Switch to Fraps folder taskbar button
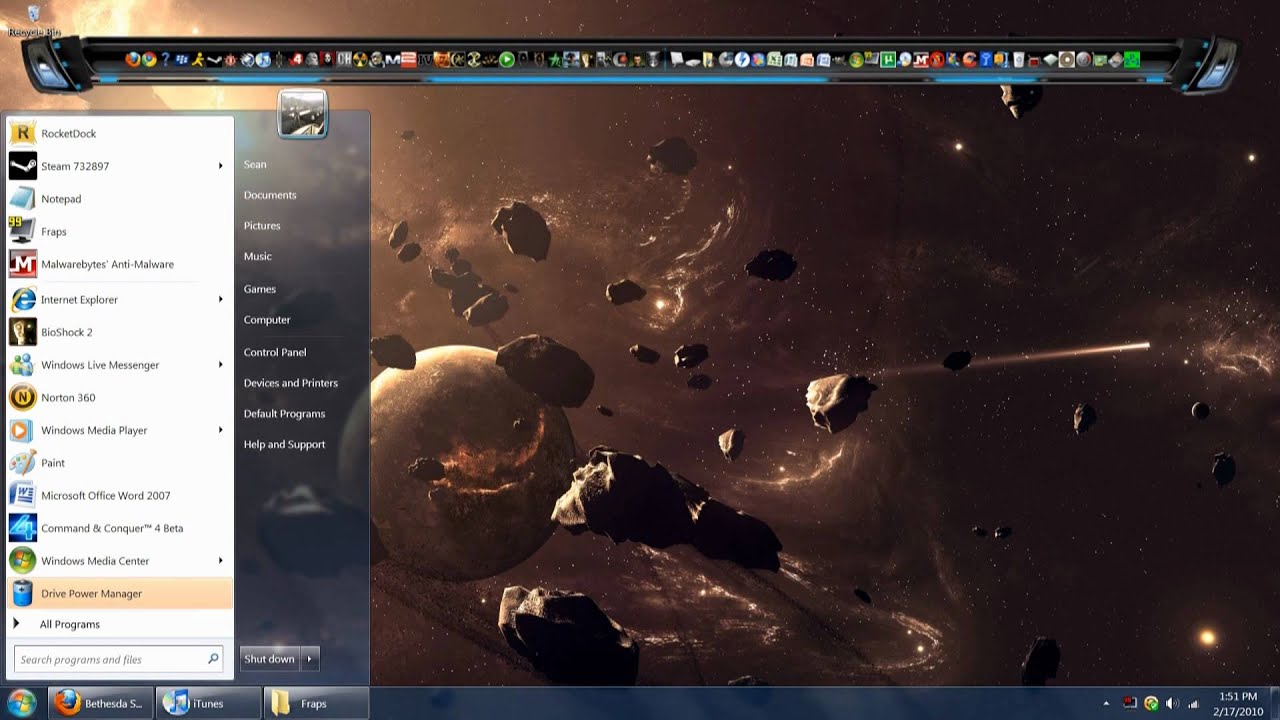This screenshot has width=1280, height=720. click(x=316, y=703)
